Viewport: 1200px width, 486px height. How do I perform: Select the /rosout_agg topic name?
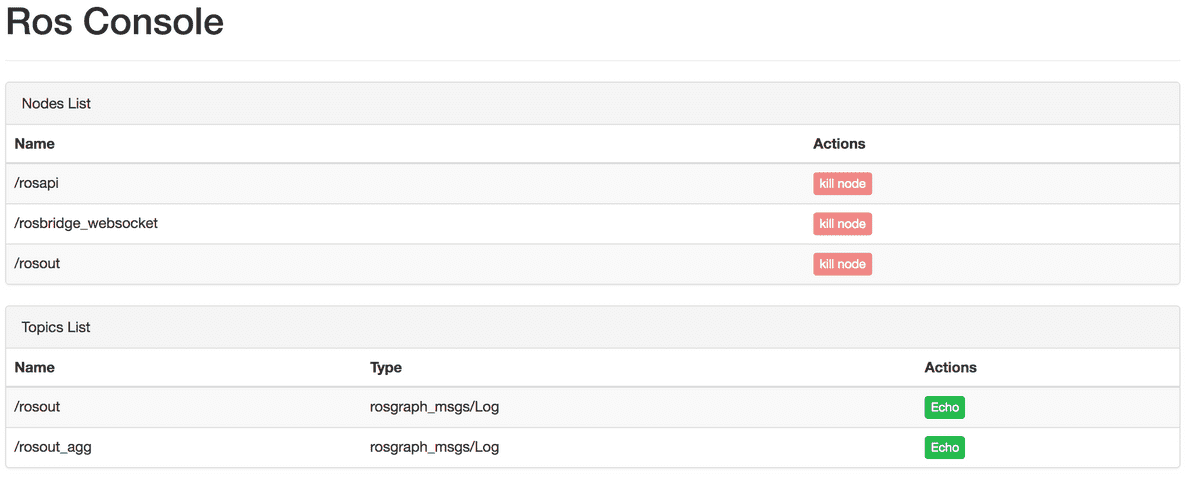tap(53, 447)
